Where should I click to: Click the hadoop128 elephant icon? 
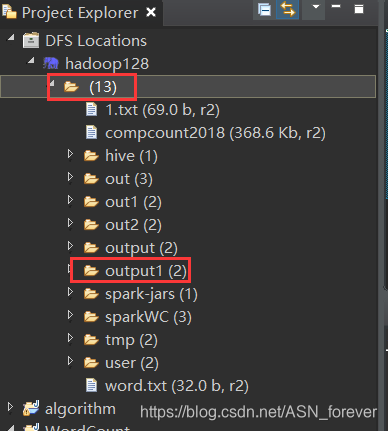pos(51,63)
